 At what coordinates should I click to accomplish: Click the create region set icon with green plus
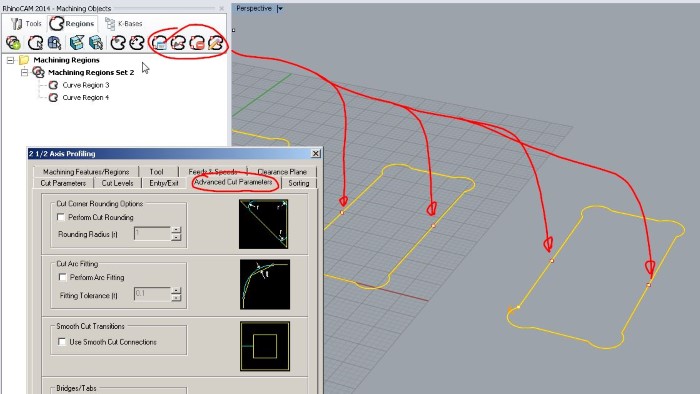click(x=13, y=43)
